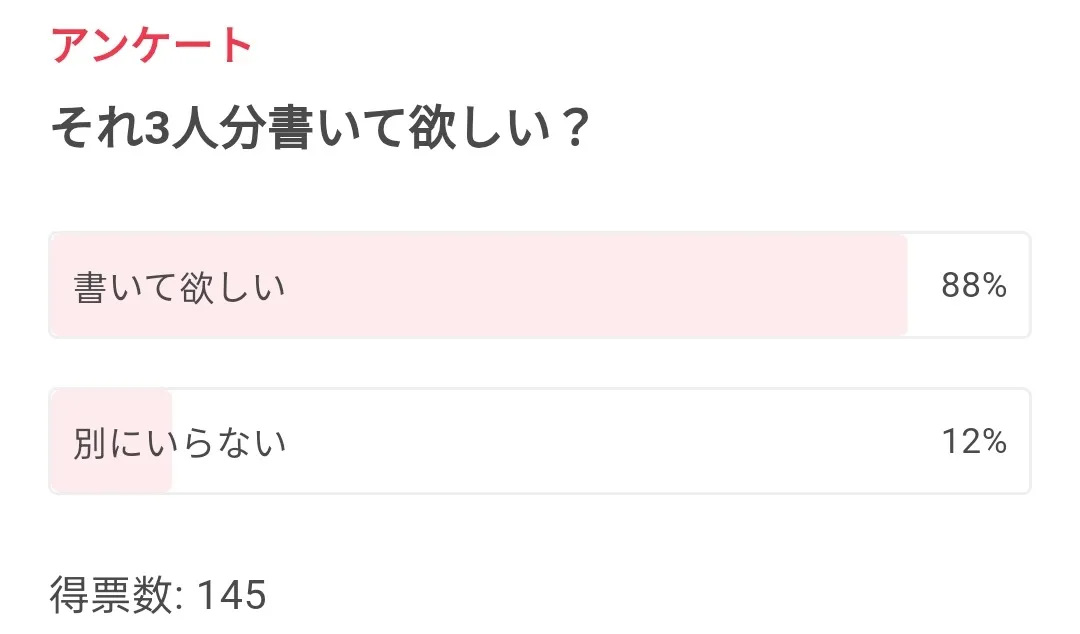Select the 書いて欲しい answer text
Screen dimensions: 1080x634
coord(179,288)
